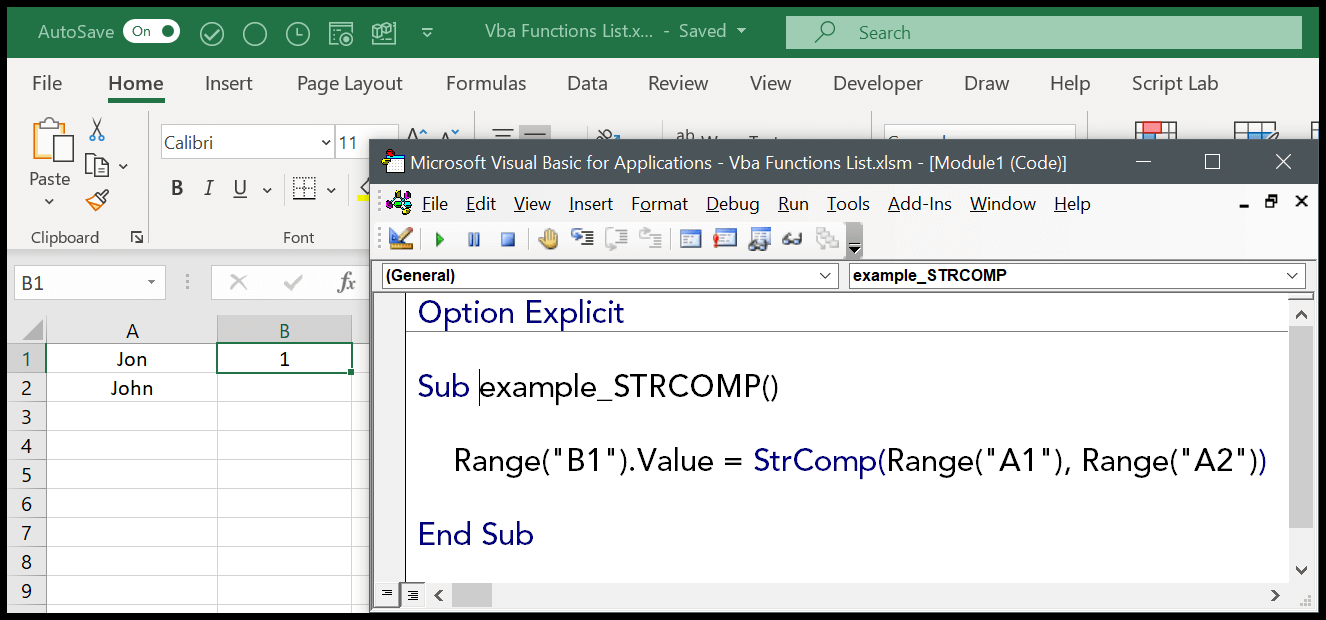The height and width of the screenshot is (620, 1326).
Task: Open the Watch Window icon
Action: point(758,238)
